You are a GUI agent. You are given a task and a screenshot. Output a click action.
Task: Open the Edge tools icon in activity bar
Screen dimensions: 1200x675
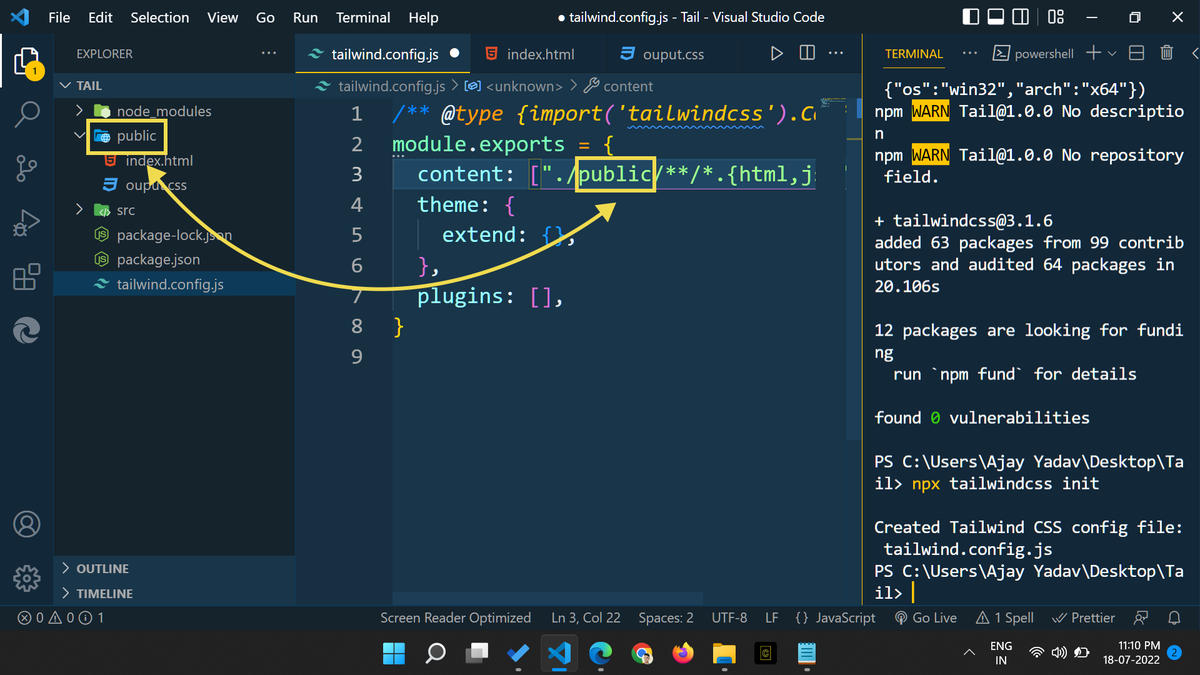point(27,330)
